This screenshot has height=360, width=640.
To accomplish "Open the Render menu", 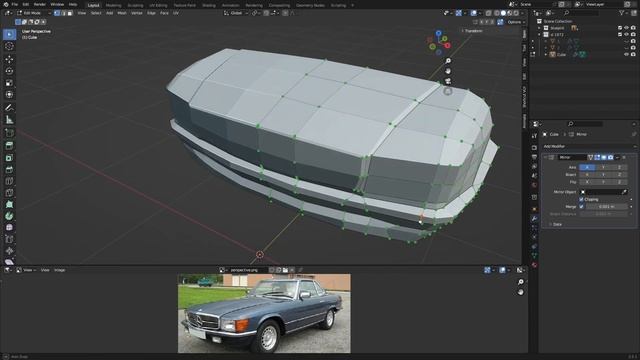I will point(40,4).
